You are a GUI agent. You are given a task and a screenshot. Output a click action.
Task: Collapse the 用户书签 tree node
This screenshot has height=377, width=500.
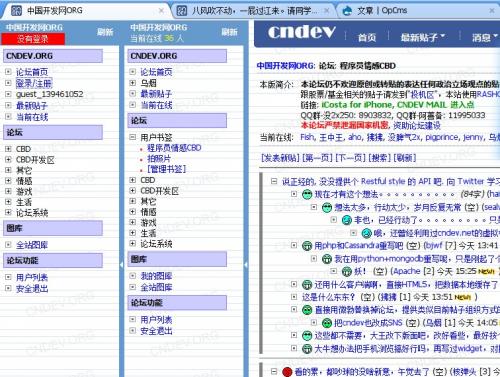(133, 137)
